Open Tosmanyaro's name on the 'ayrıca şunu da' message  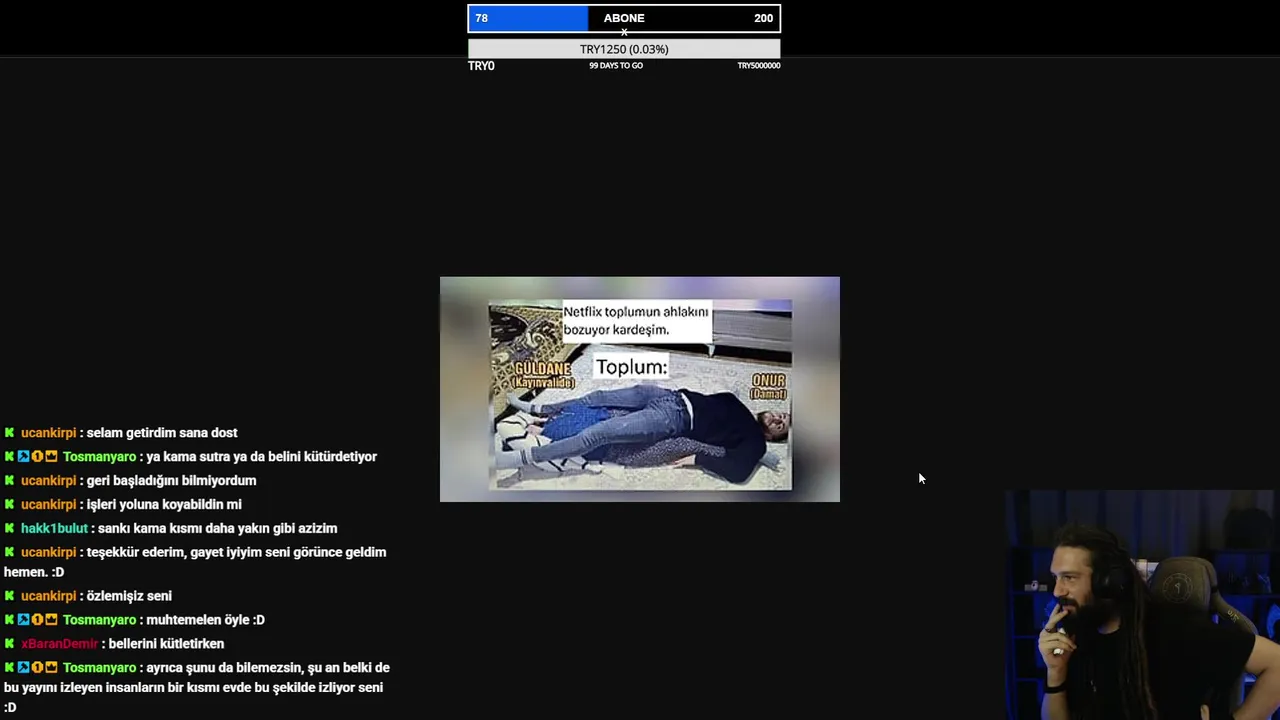(x=99, y=668)
